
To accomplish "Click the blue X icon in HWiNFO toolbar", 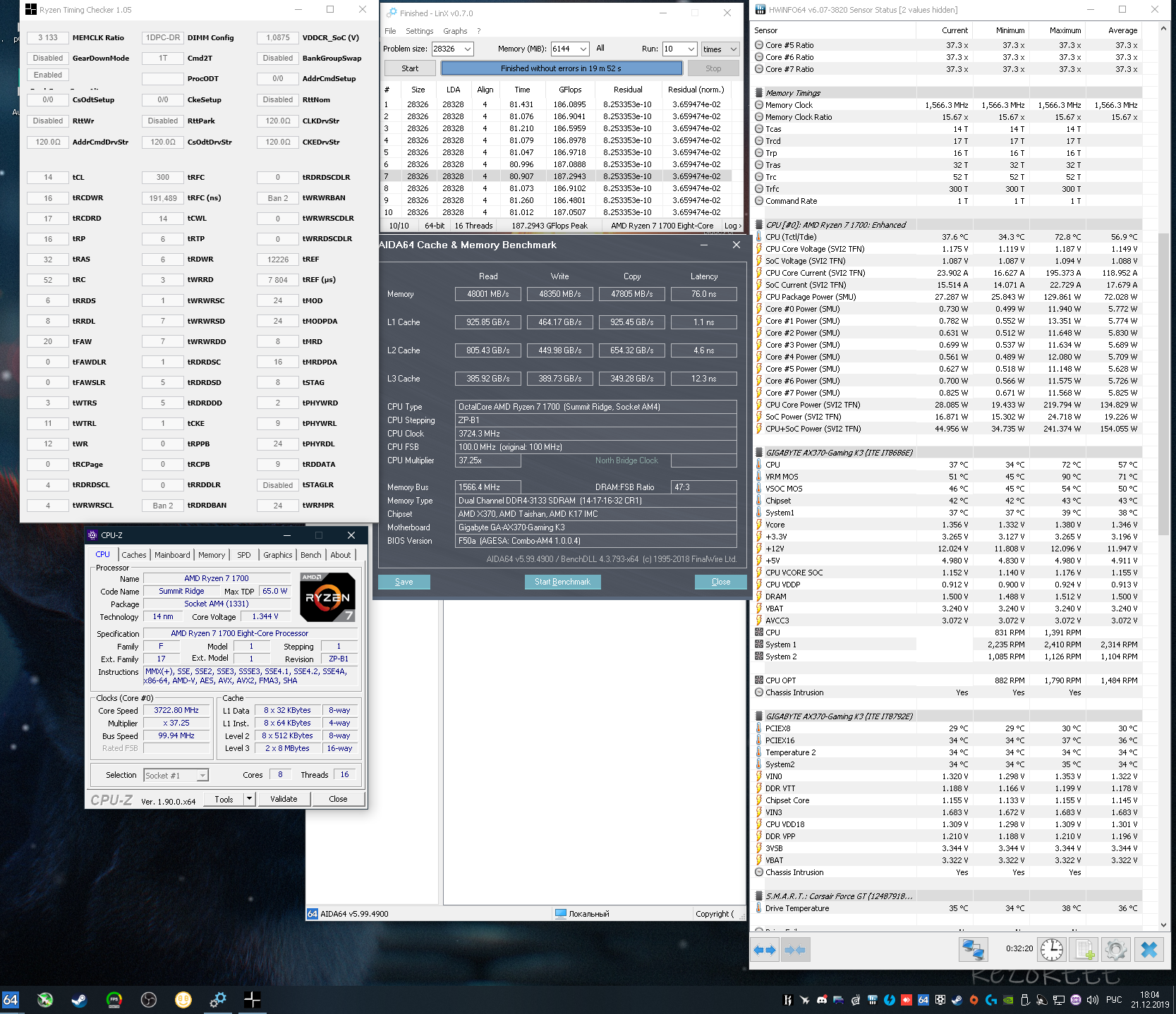I will 1149,950.
